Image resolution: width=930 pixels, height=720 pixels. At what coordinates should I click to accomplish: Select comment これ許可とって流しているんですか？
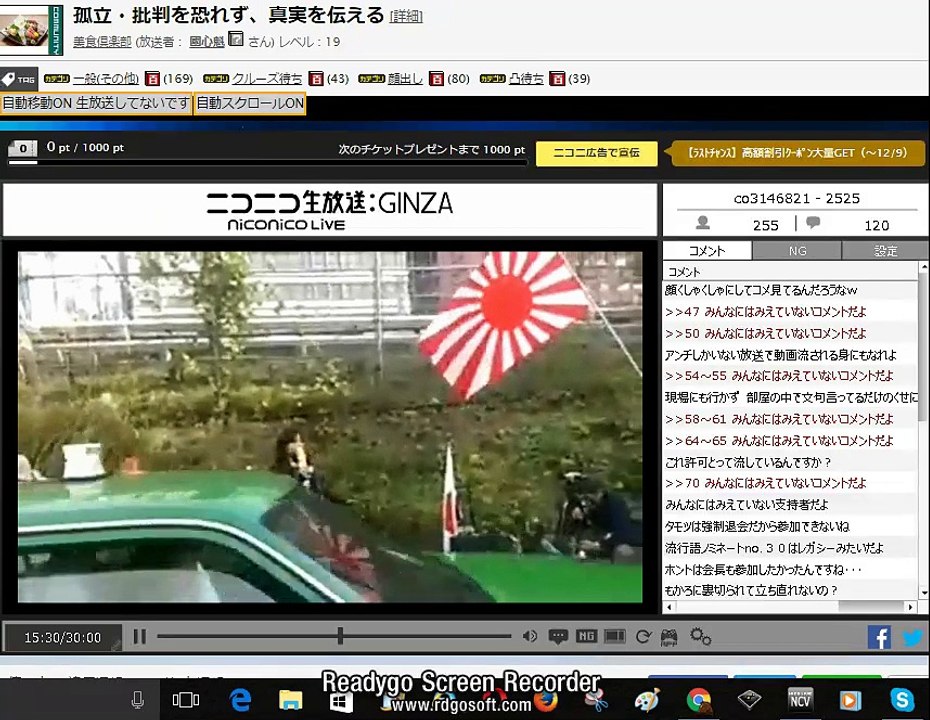click(791, 462)
